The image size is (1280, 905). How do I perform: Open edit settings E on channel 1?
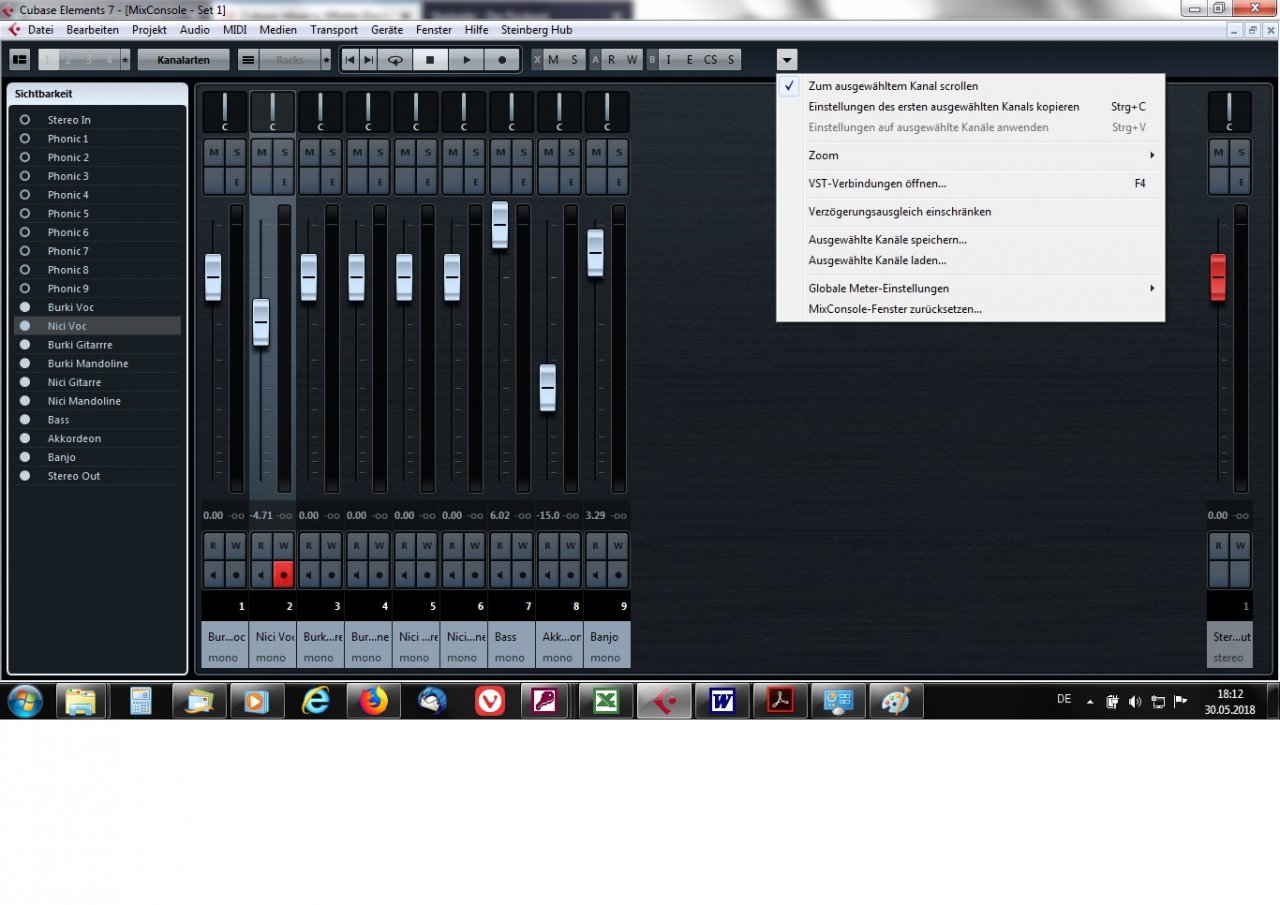click(236, 181)
